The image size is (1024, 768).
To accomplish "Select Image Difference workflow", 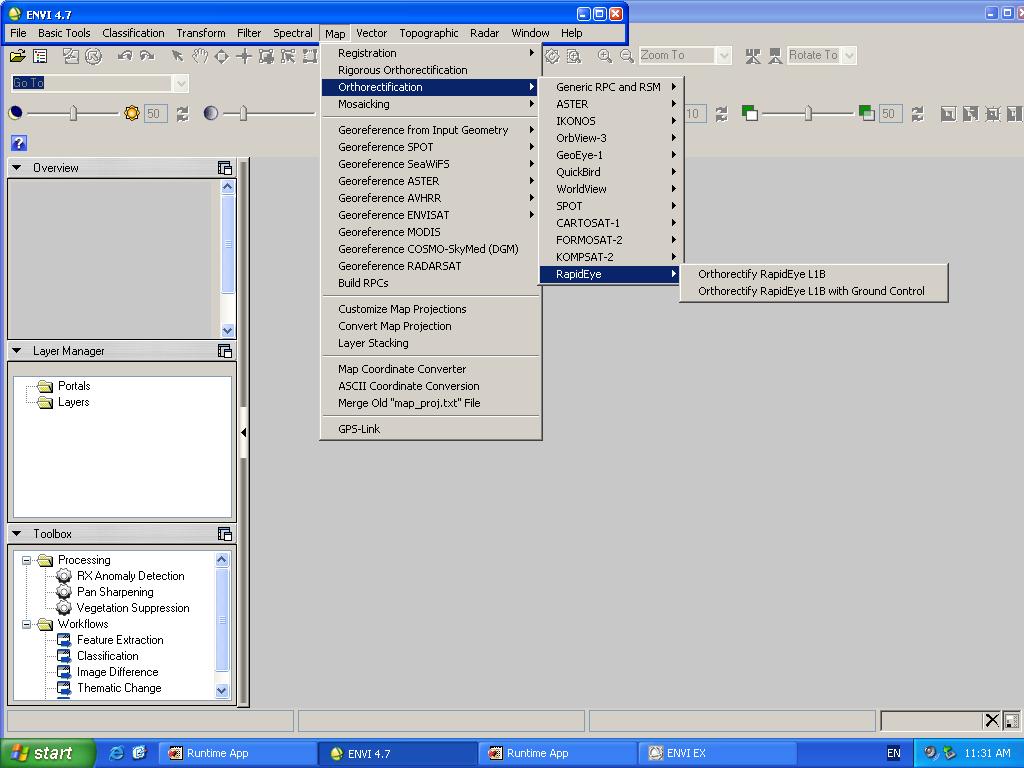I will coord(118,672).
